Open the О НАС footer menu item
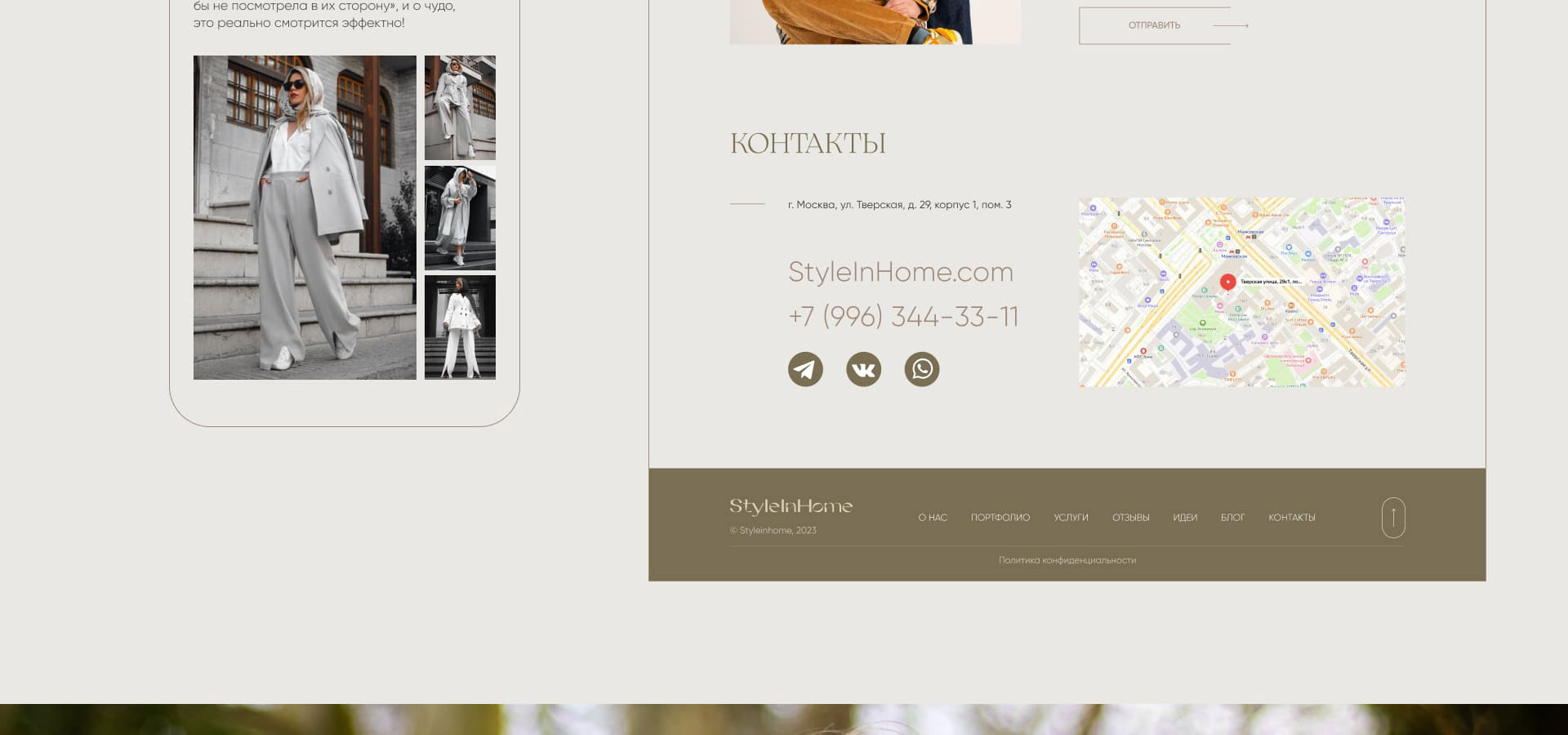Image resolution: width=1568 pixels, height=735 pixels. pos(933,518)
